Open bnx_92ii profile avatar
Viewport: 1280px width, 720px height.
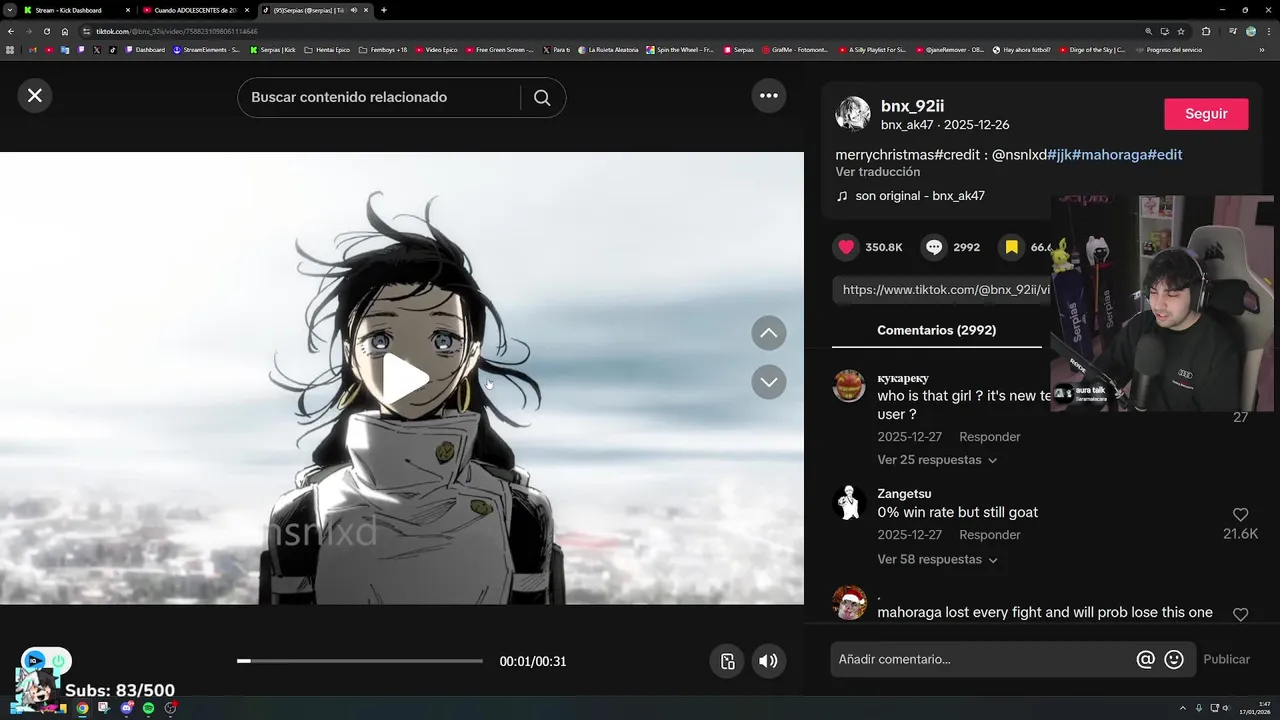(x=853, y=114)
